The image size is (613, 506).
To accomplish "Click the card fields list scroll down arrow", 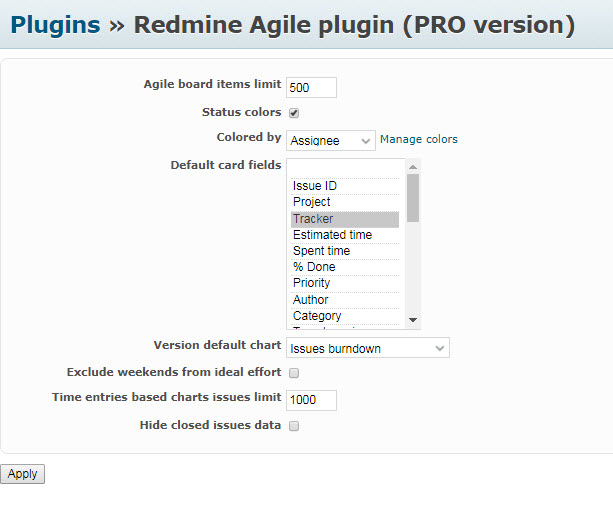I will click(x=413, y=320).
